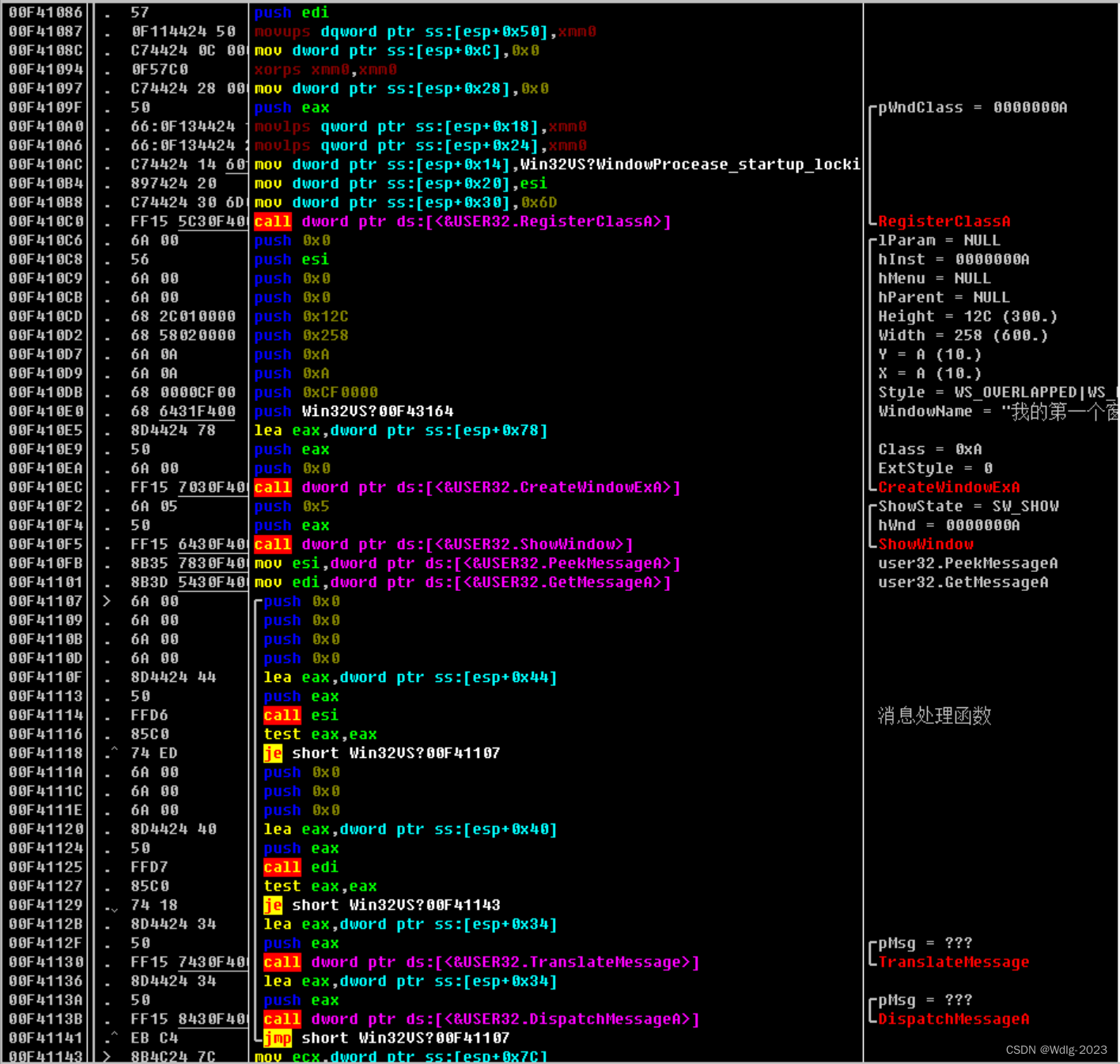1120x1064 pixels.
Task: Click the DispatchMessageA comment label
Action: pos(954,1019)
